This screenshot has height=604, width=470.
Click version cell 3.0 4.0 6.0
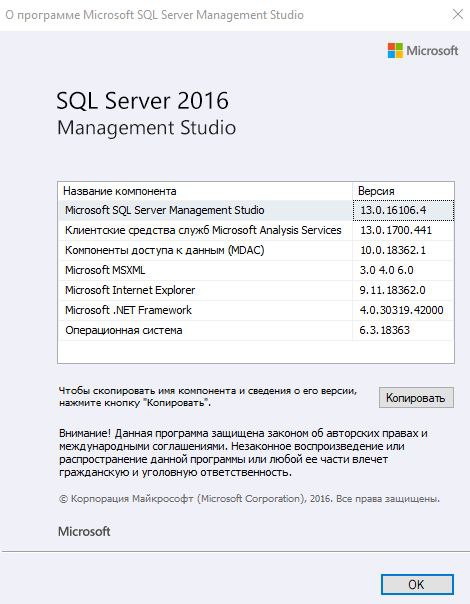[x=403, y=270]
